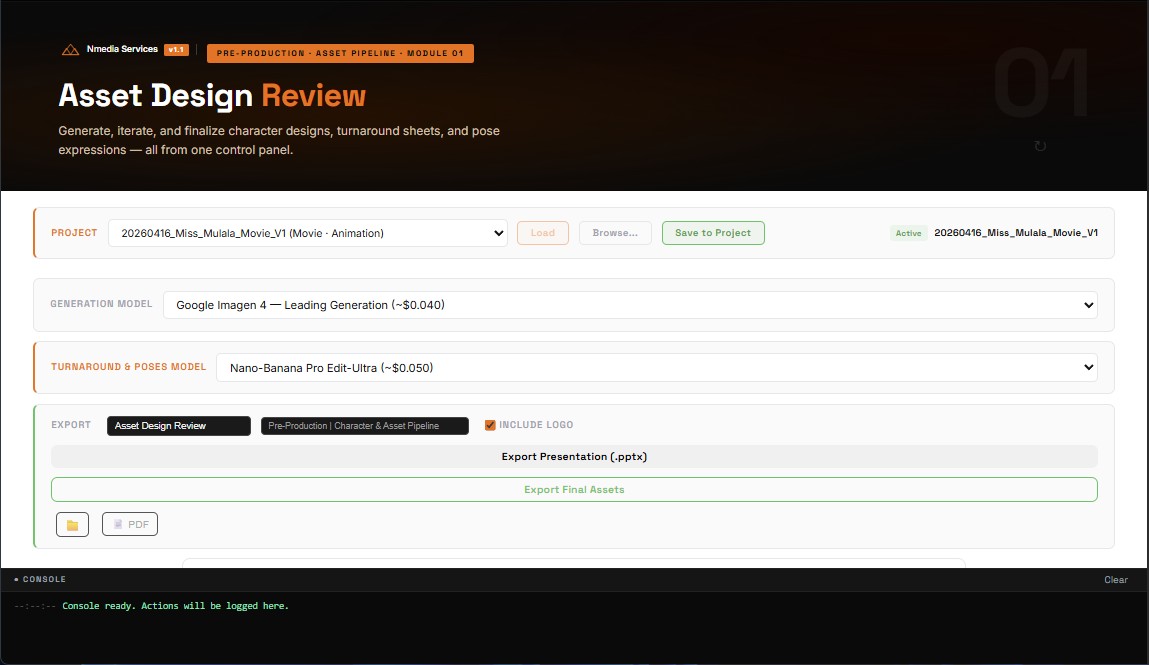Screen dimensions: 1149x665
Task: Click Export Presentation (.pptx) button
Action: (574, 456)
